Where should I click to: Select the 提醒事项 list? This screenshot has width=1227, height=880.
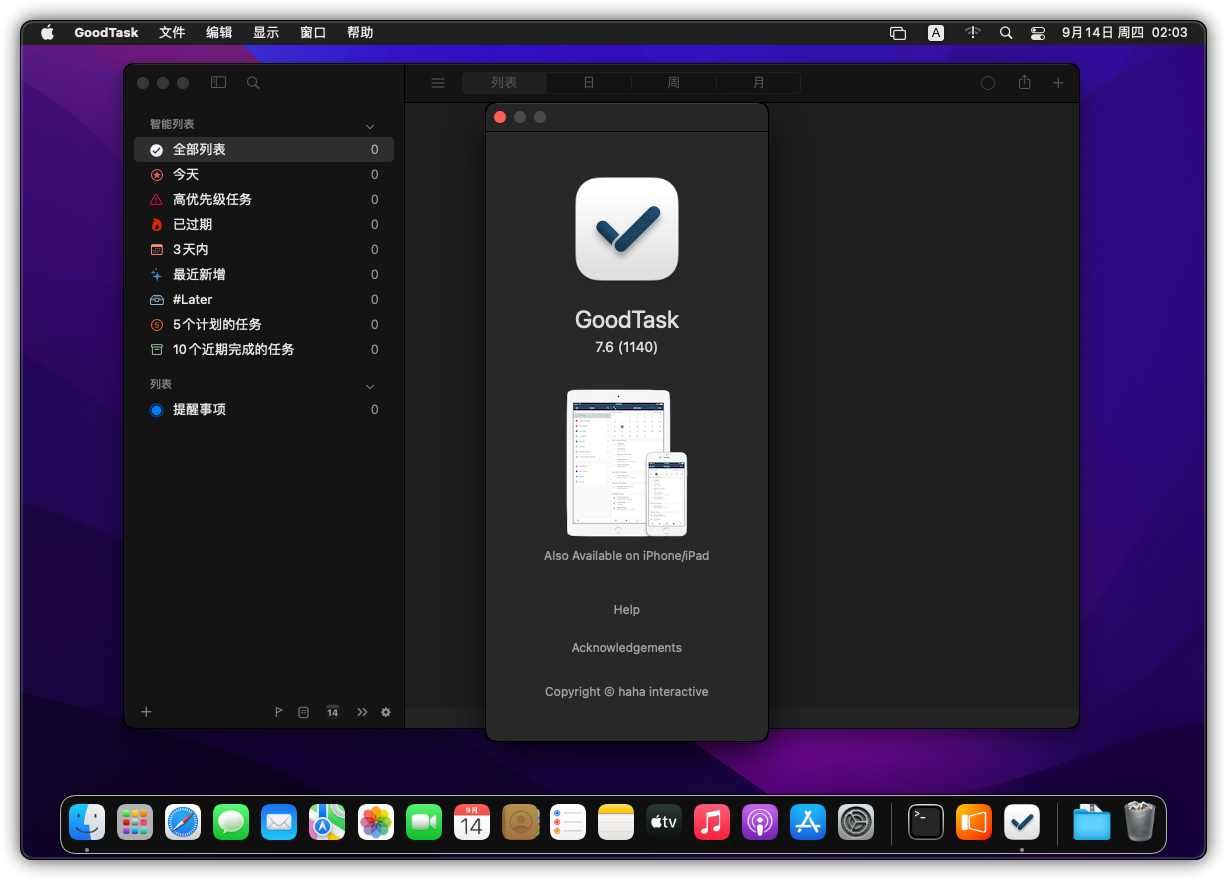point(264,410)
